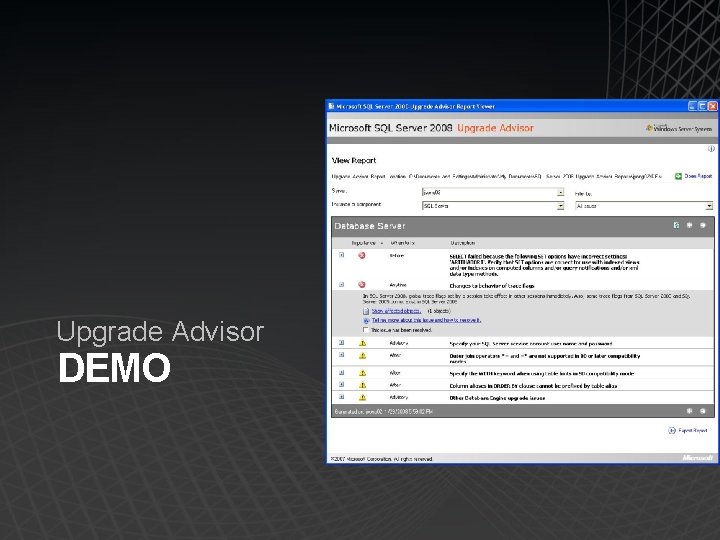The height and width of the screenshot is (540, 720).
Task: Click the Export Report link
Action: pos(692,431)
